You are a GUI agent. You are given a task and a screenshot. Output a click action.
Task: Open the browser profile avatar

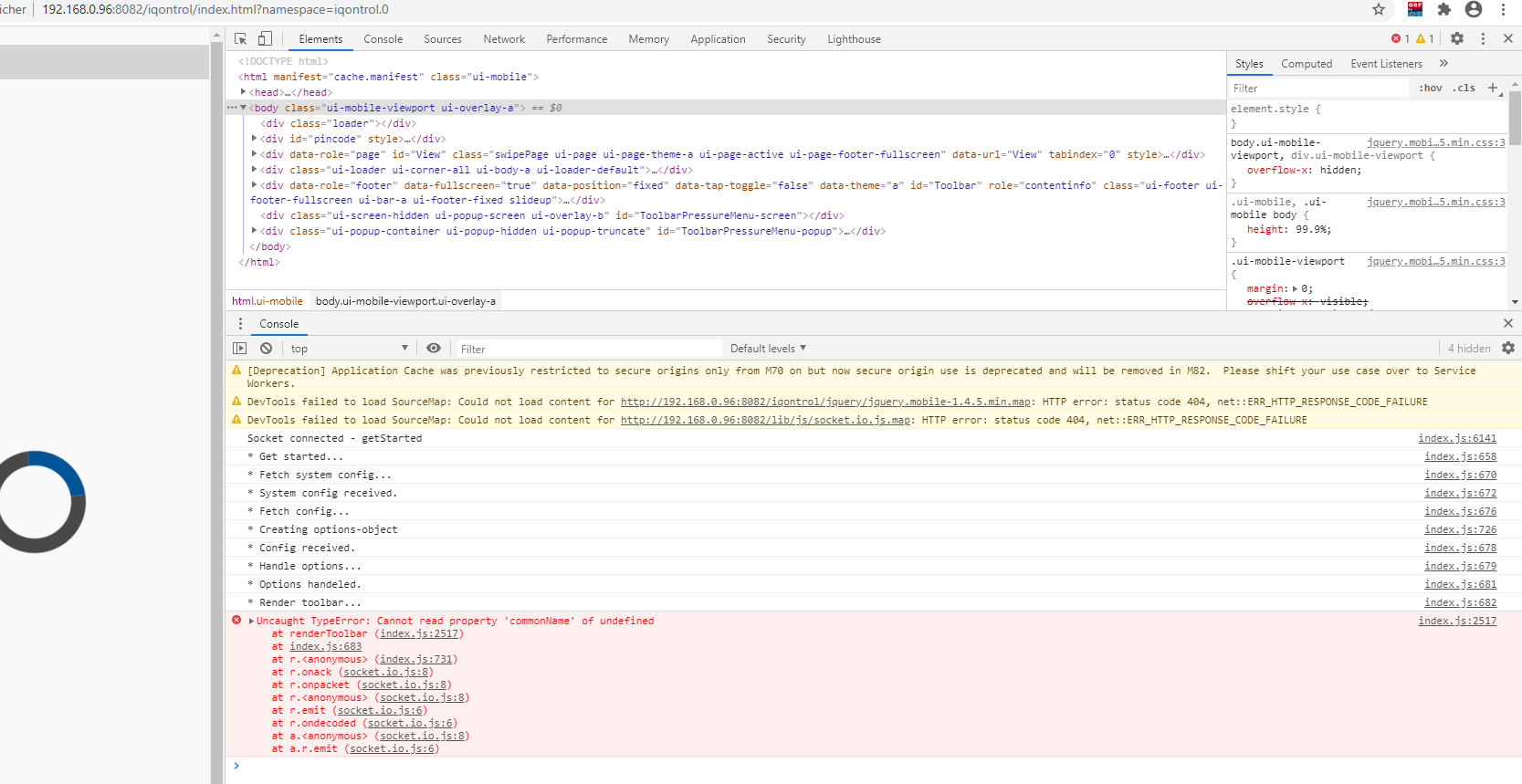(1474, 9)
